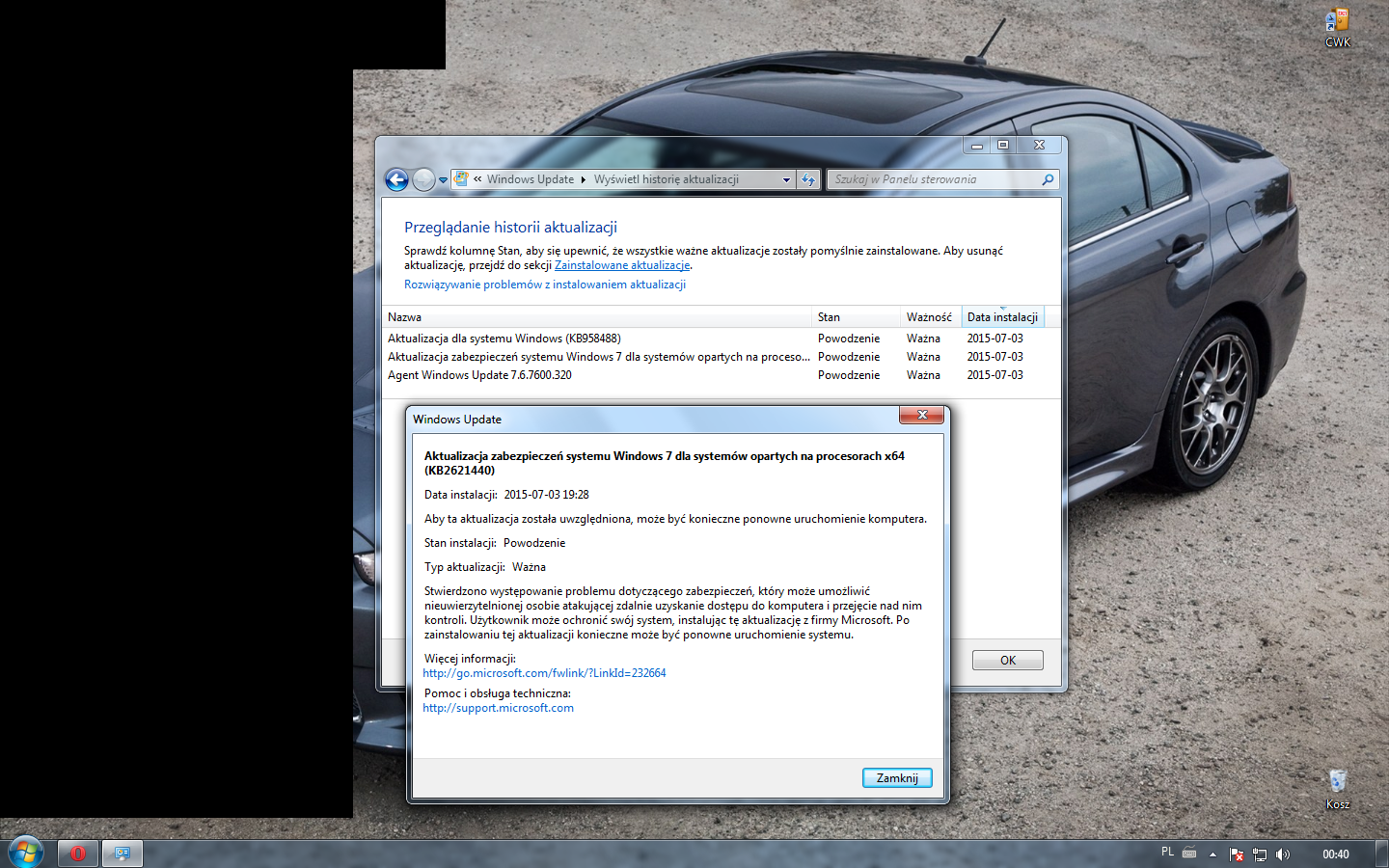Open the recent pages dropdown beside Forward
The image size is (1389, 868).
443,179
